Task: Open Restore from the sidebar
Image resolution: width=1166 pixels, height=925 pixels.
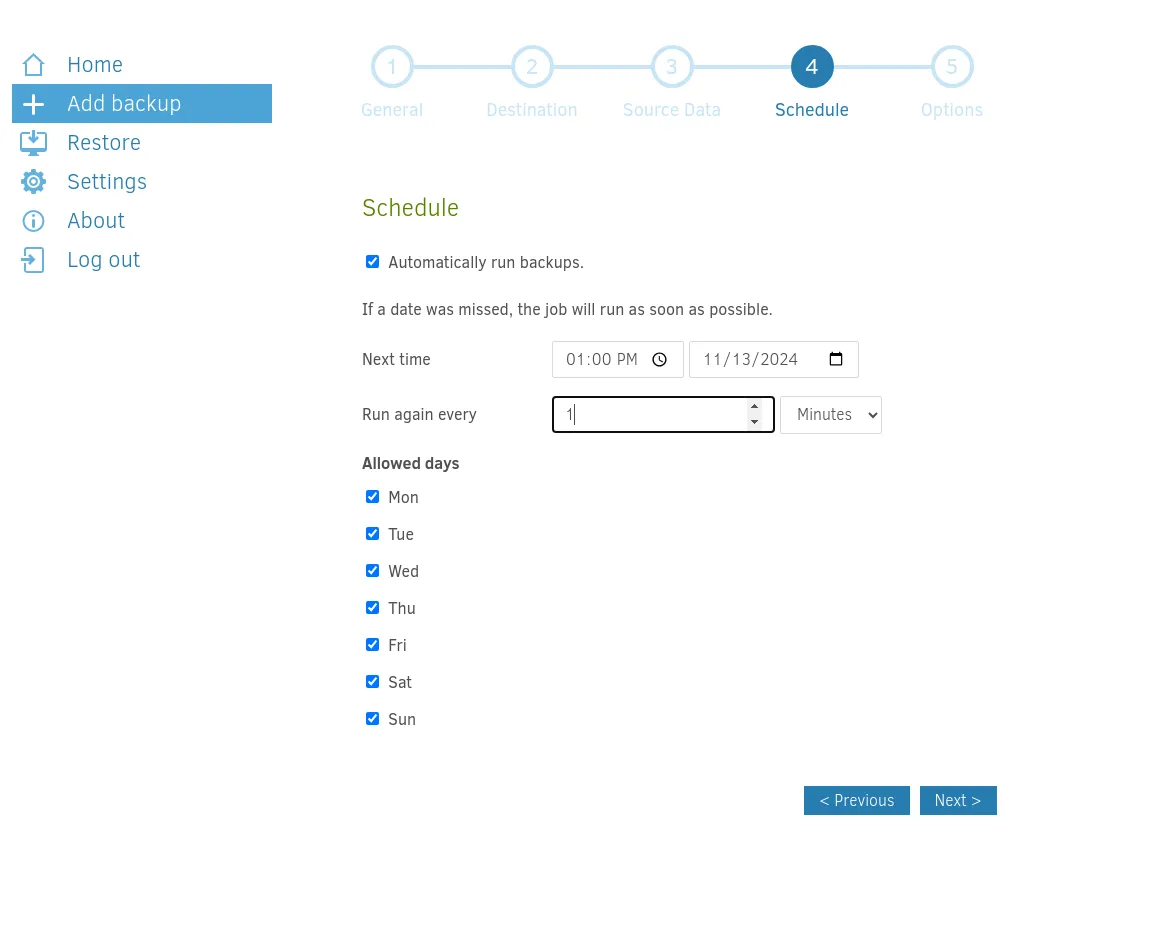Action: click(104, 143)
